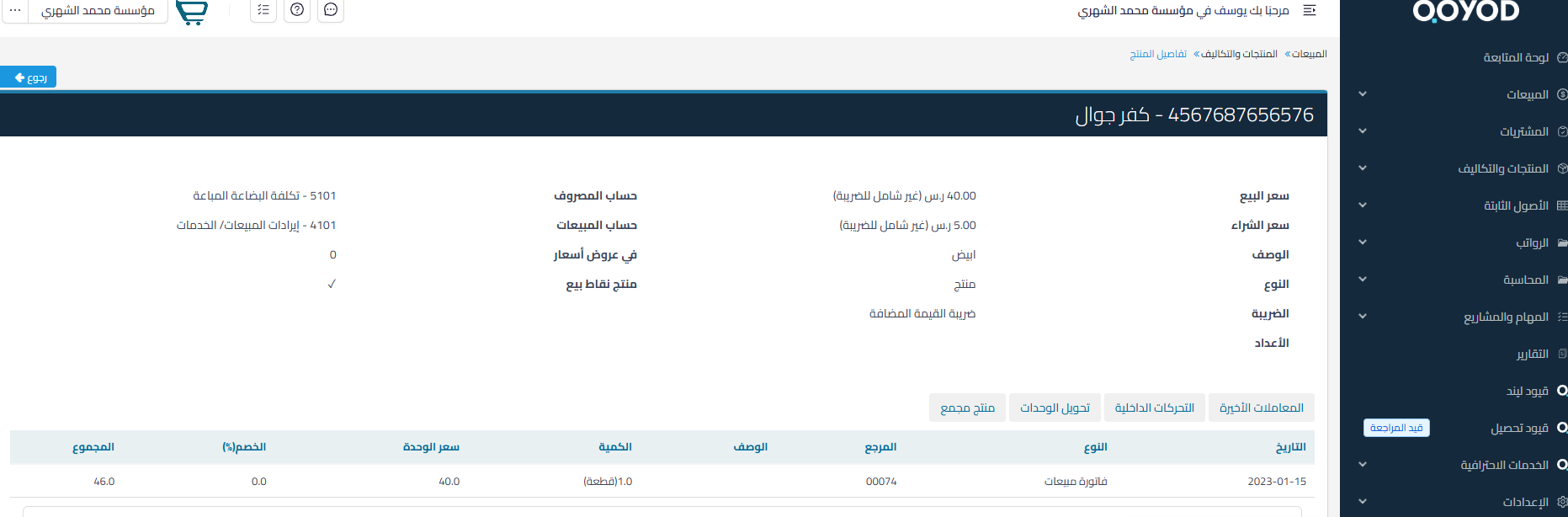Expand the الرواتب sidebar chevron
Viewport: 1568px width, 517px height.
point(1363,243)
